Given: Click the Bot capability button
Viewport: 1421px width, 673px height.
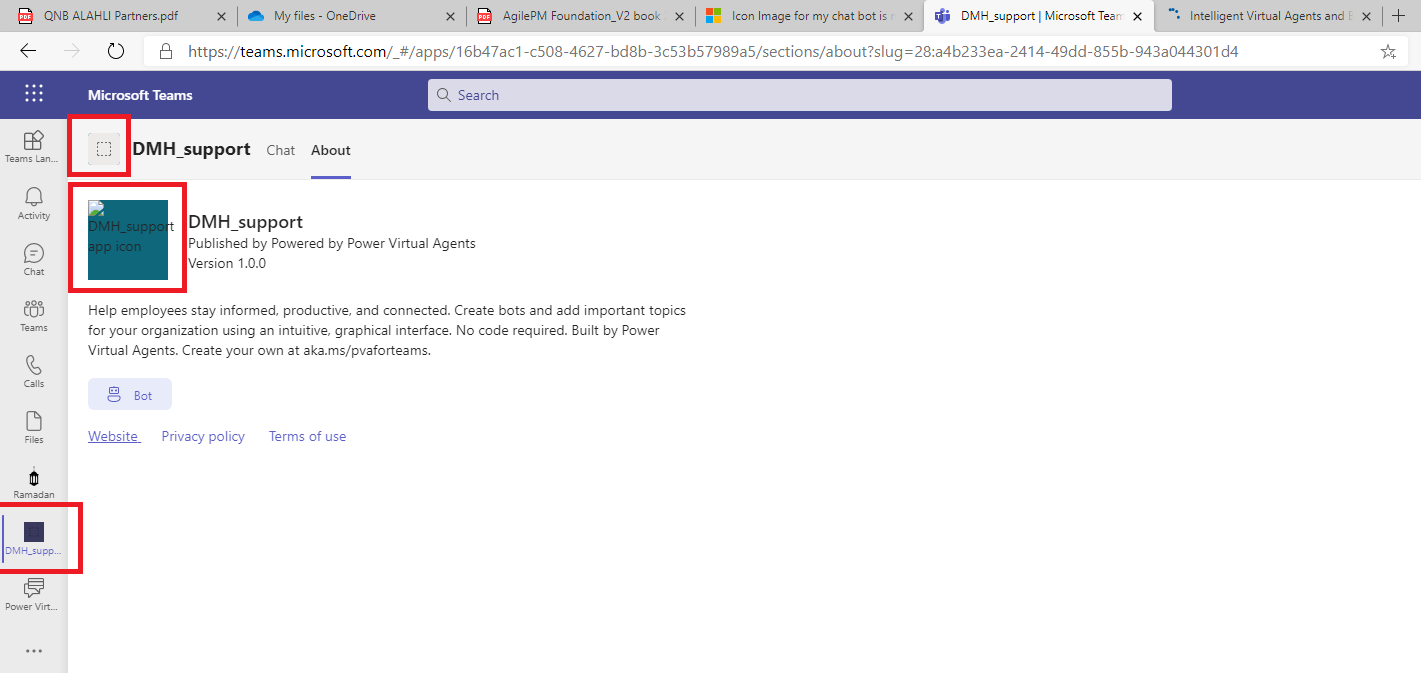Looking at the screenshot, I should (130, 395).
